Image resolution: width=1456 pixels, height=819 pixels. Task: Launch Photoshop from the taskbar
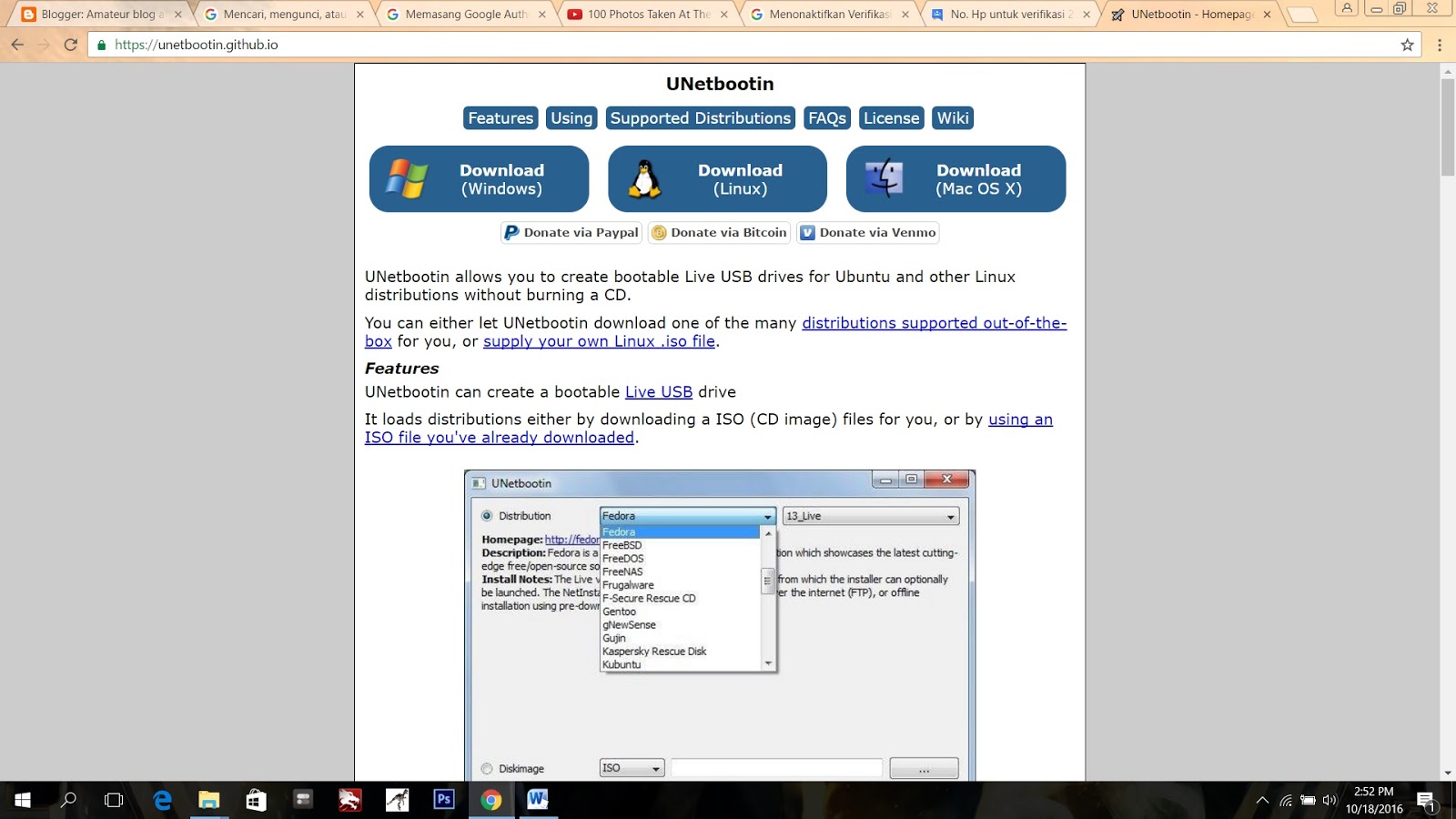click(444, 800)
